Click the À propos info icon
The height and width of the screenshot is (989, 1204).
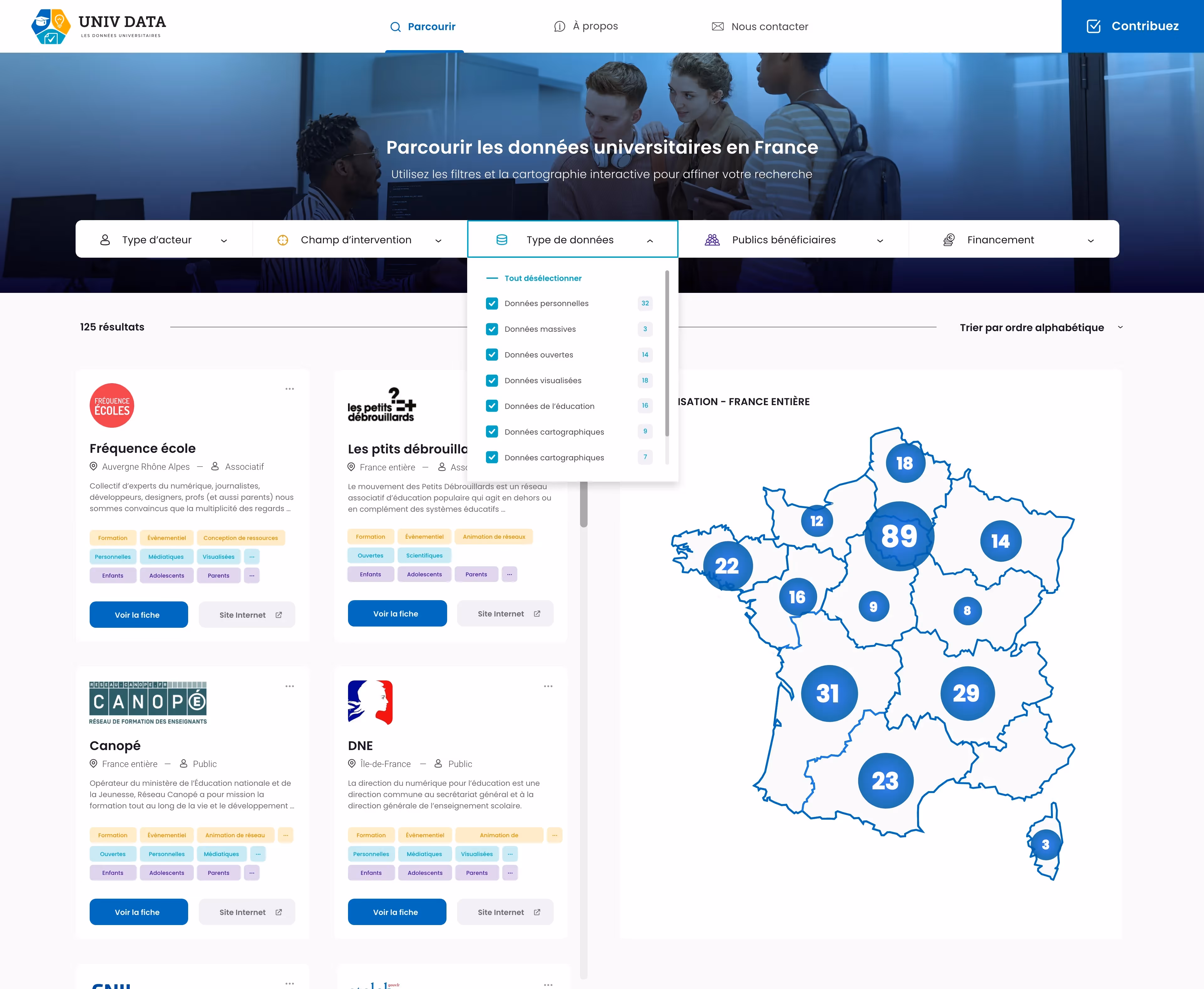559,27
